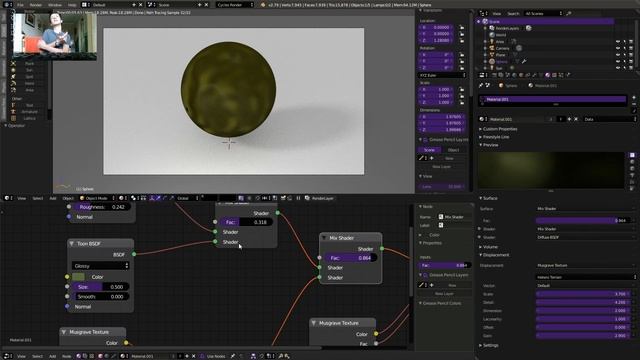640x360 pixels.
Task: Open the Object Mode dropdown
Action: point(97,198)
